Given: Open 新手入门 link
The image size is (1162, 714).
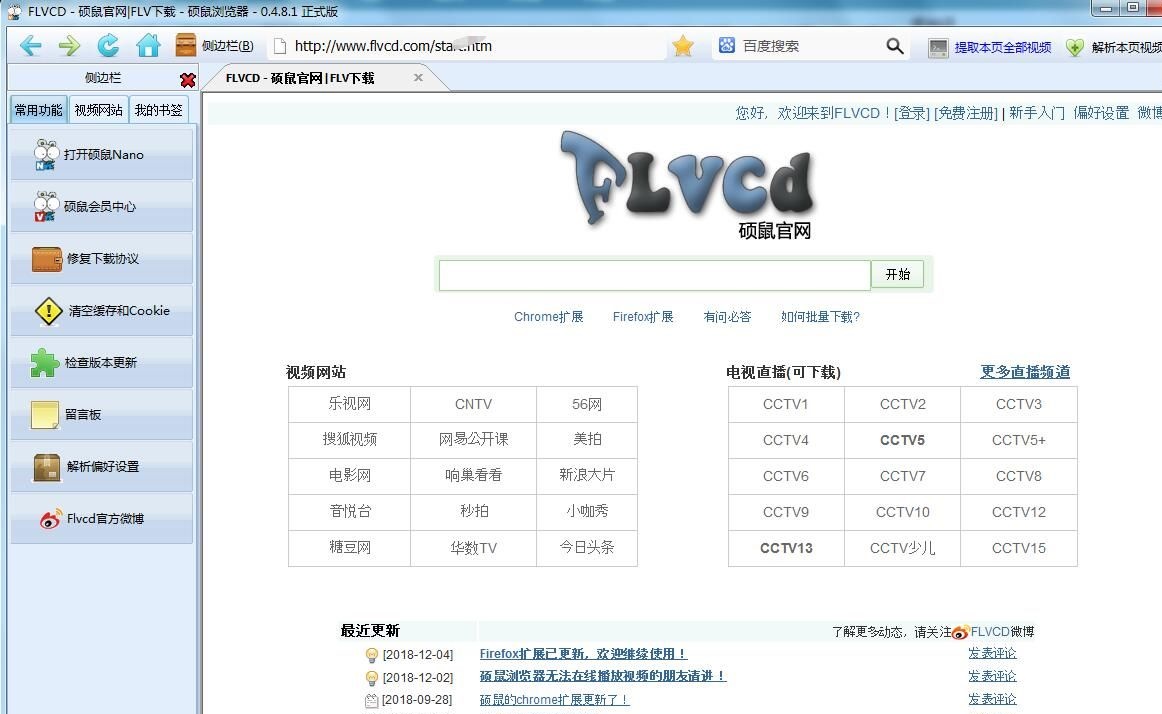Looking at the screenshot, I should [1037, 113].
